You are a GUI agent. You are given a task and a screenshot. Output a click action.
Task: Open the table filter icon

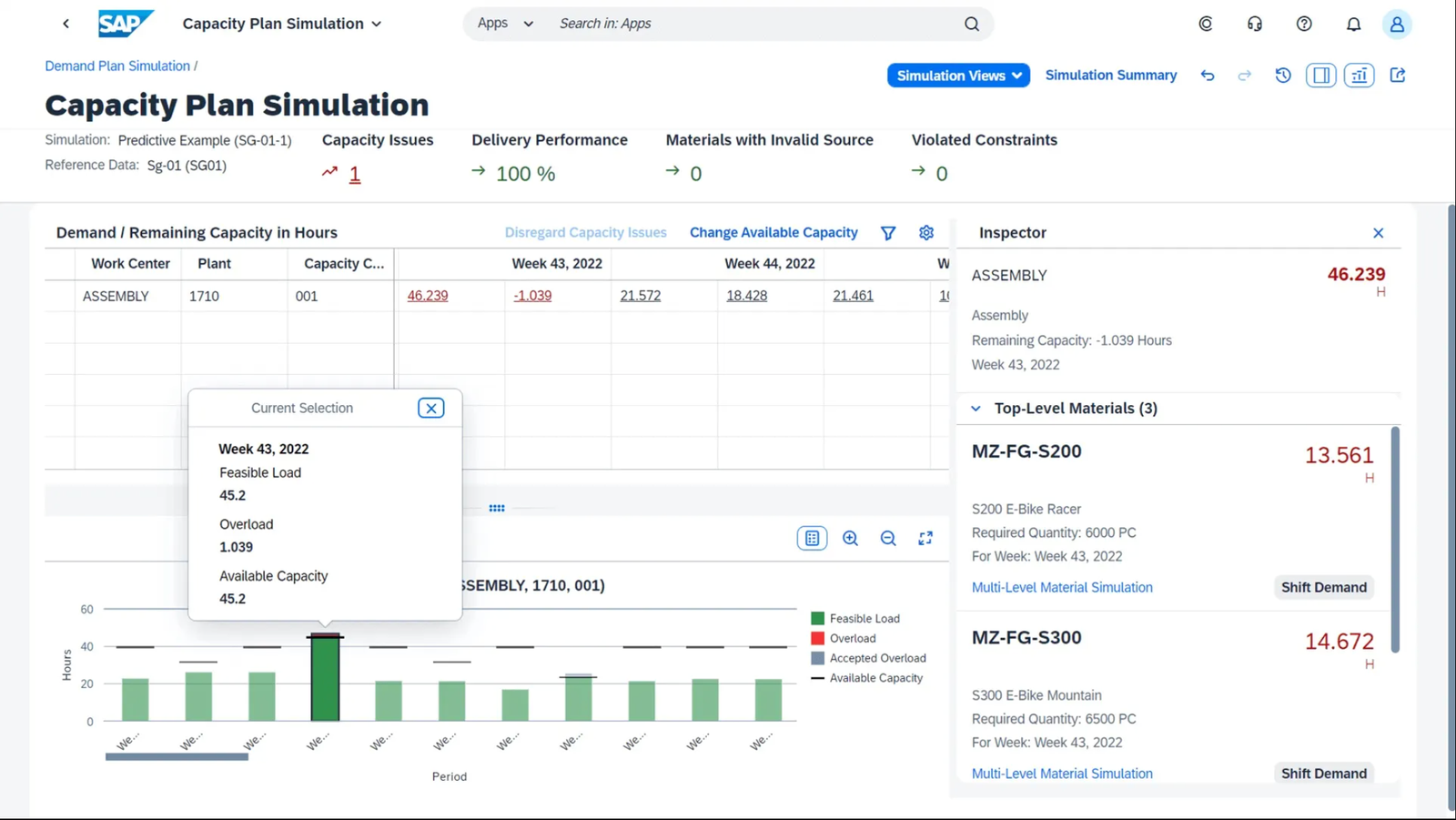click(888, 233)
